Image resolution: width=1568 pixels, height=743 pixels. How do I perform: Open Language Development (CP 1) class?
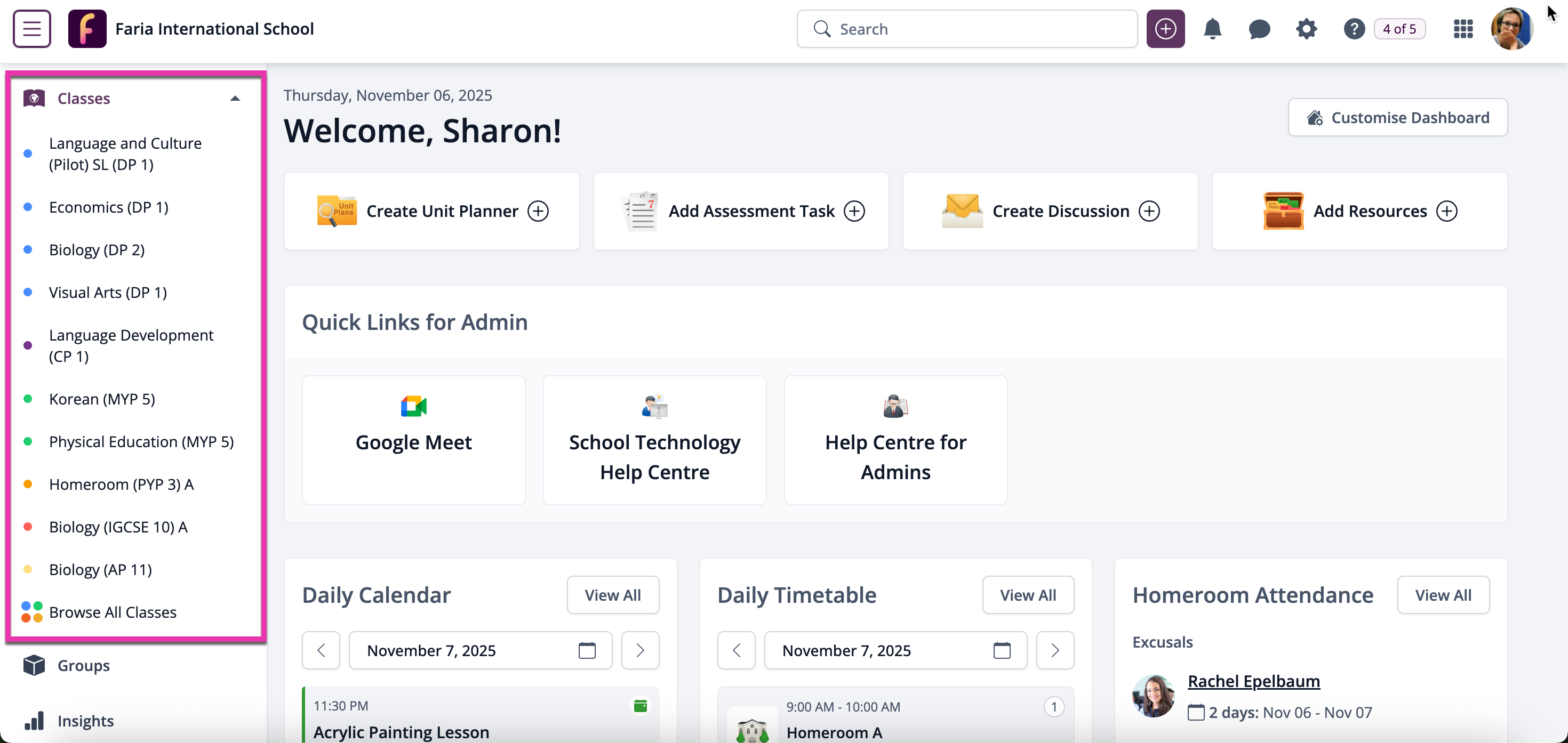(131, 345)
